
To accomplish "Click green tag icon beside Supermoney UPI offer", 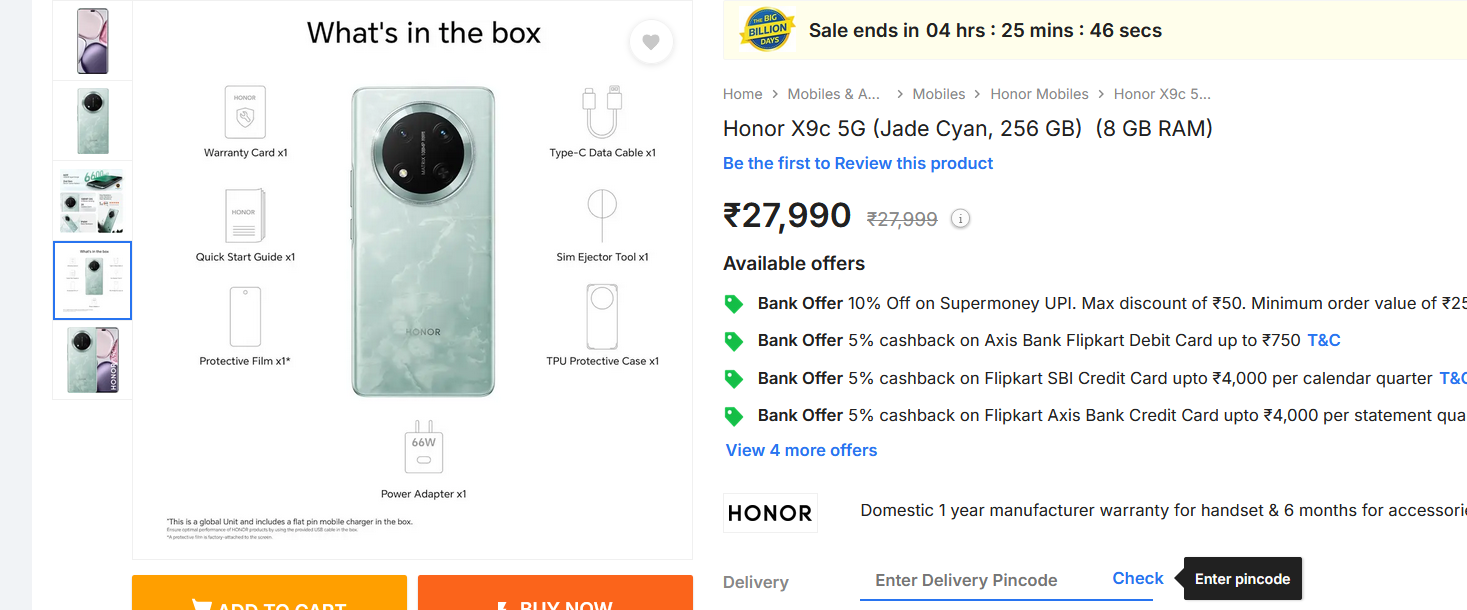I will point(734,303).
